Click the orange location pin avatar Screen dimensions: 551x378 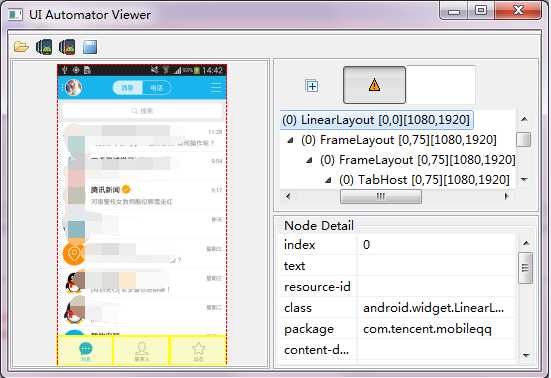pos(74,254)
